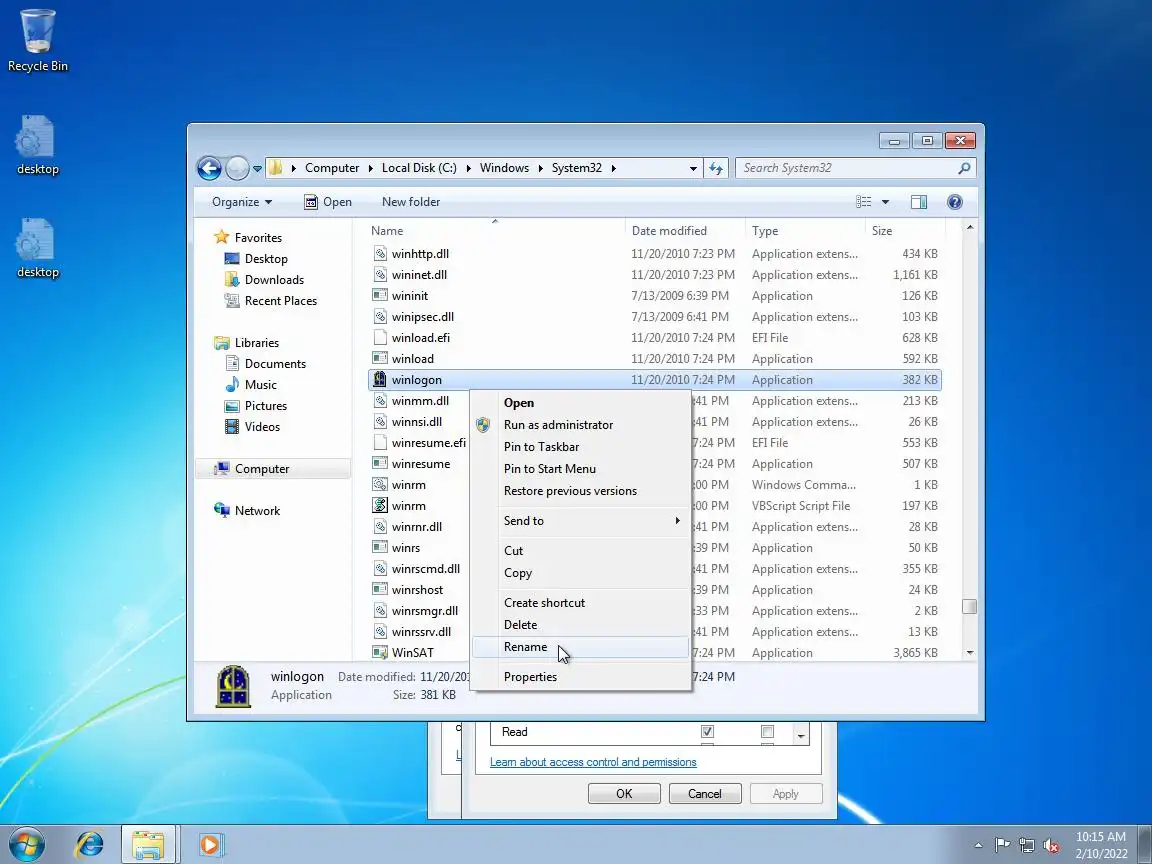Click the New folder toolbar button
1152x864 pixels.
click(x=411, y=202)
